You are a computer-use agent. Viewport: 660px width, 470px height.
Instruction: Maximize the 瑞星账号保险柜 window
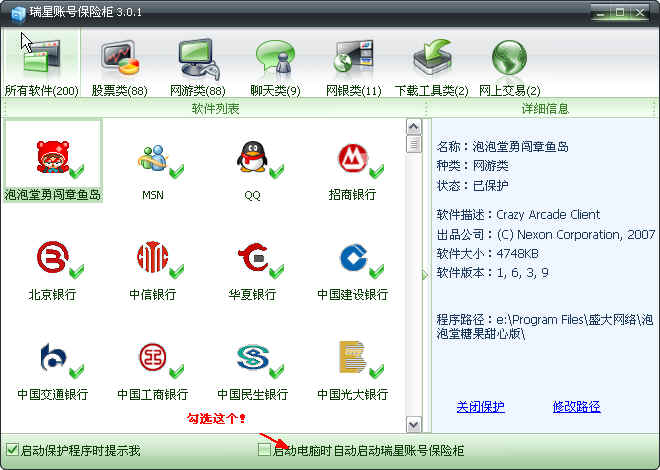(620, 13)
